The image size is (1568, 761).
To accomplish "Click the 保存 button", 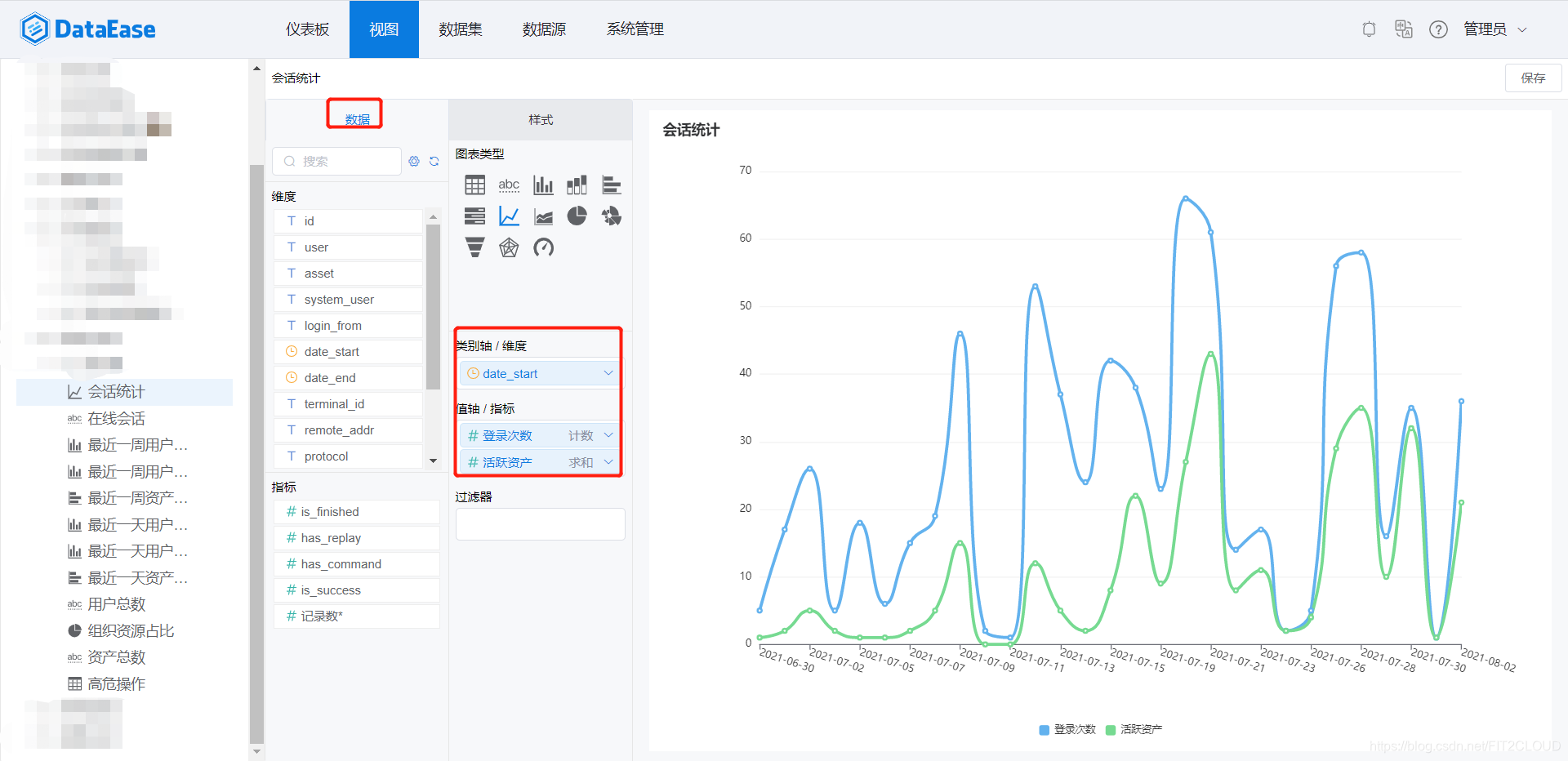I will click(1533, 78).
